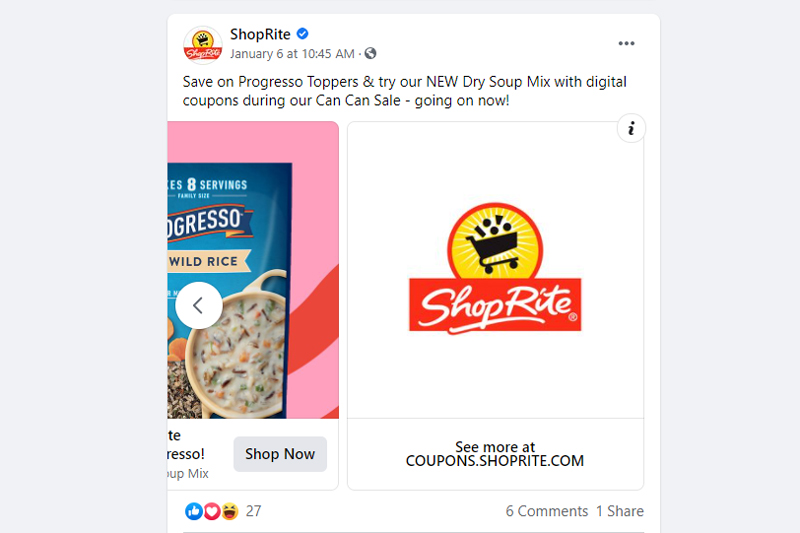Click the red heart Love reaction icon
Image resolution: width=800 pixels, height=533 pixels.
[212, 511]
